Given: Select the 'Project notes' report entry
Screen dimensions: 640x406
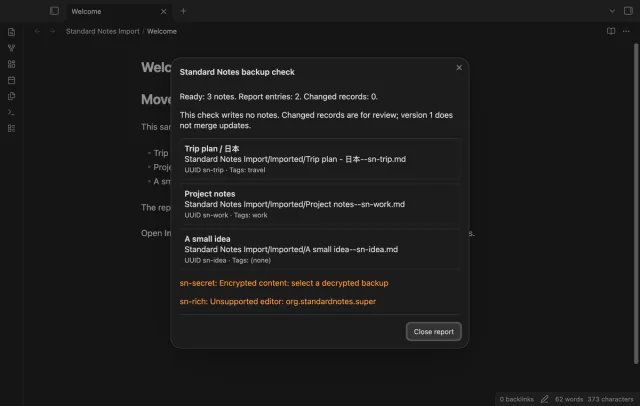Looking at the screenshot, I should (x=320, y=204).
